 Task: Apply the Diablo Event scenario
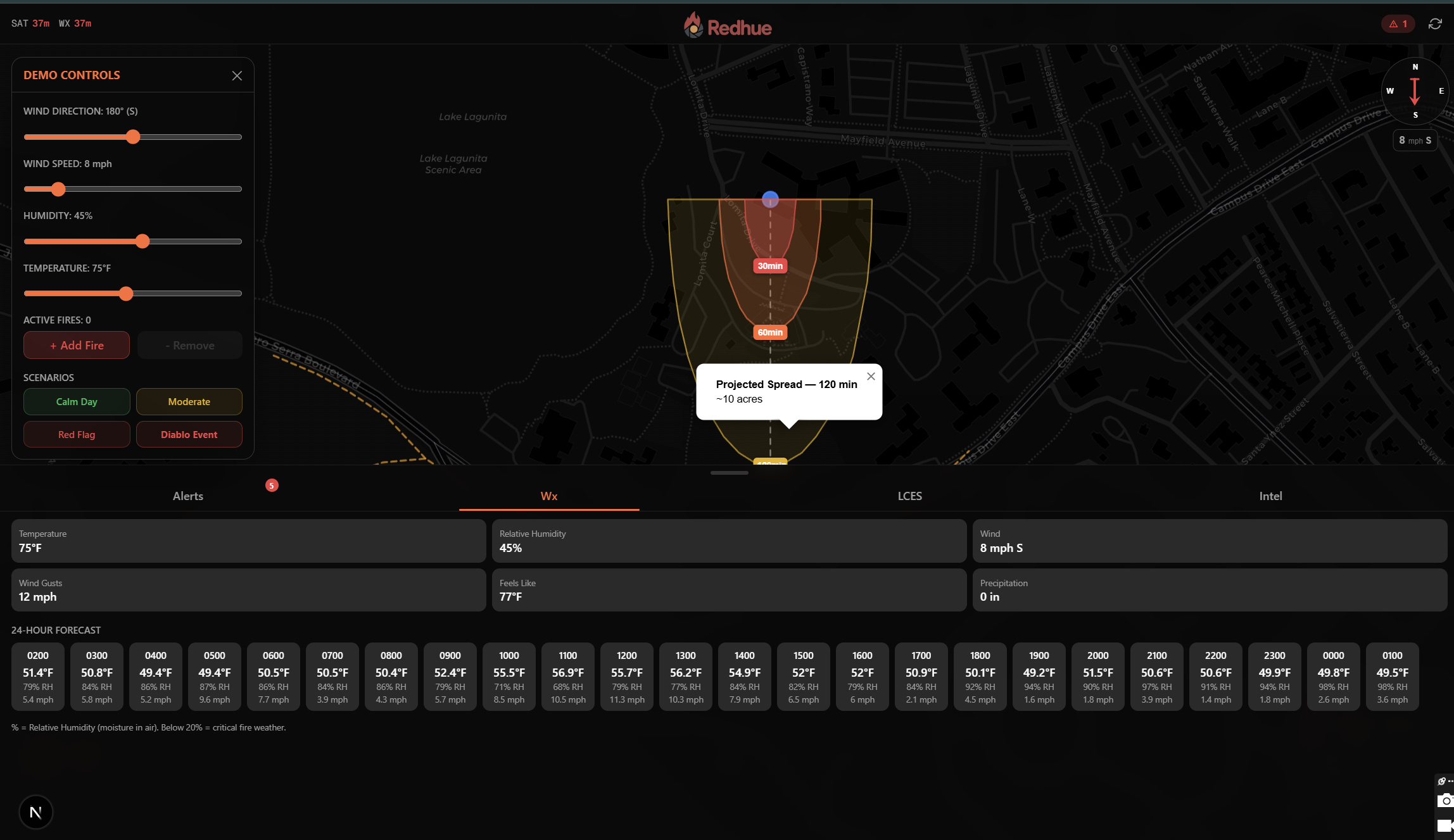coord(189,435)
